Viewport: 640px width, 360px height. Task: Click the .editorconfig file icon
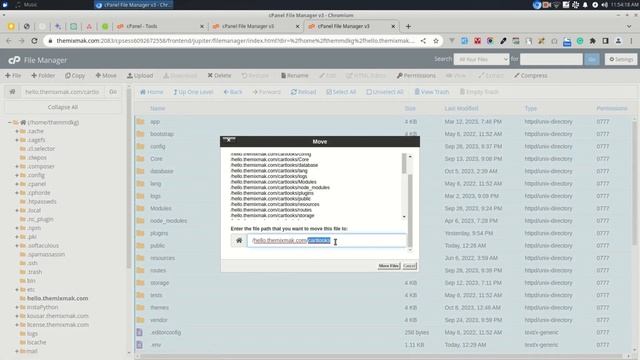click(x=140, y=332)
